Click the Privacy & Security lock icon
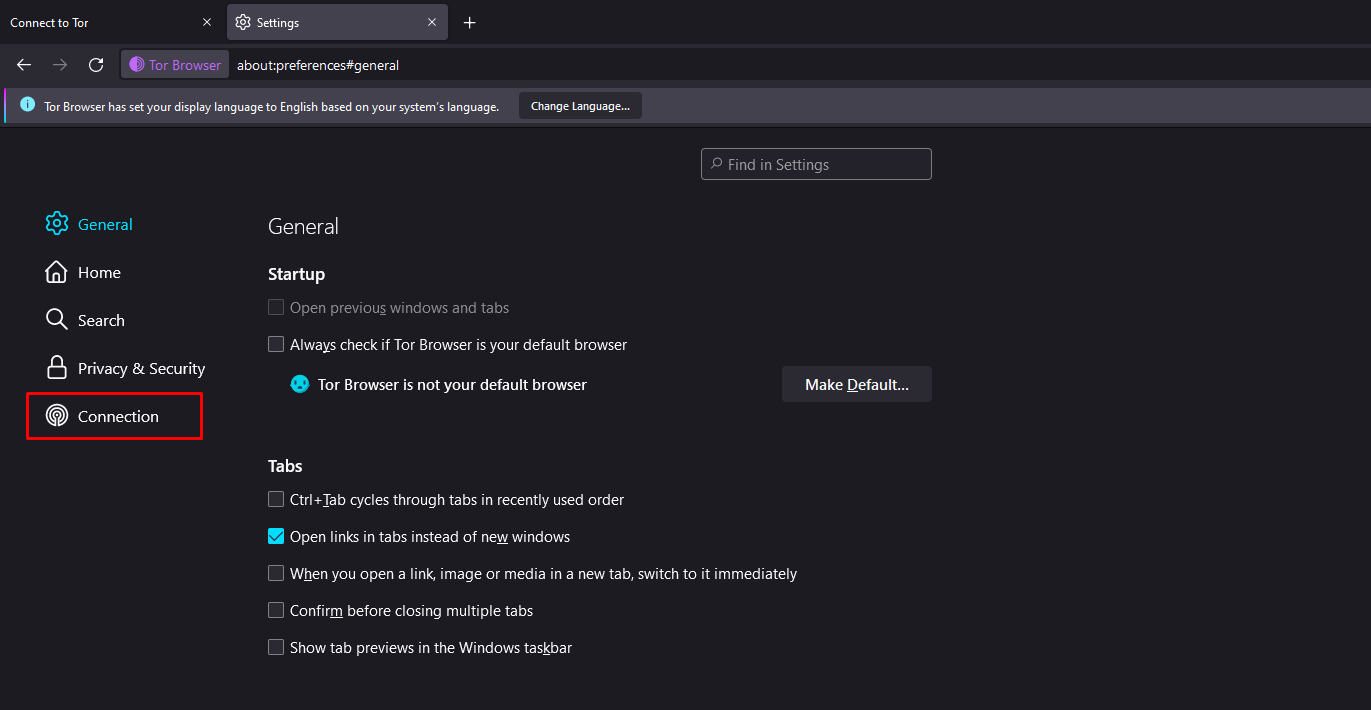Screen dimensions: 1371x710 coord(57,368)
